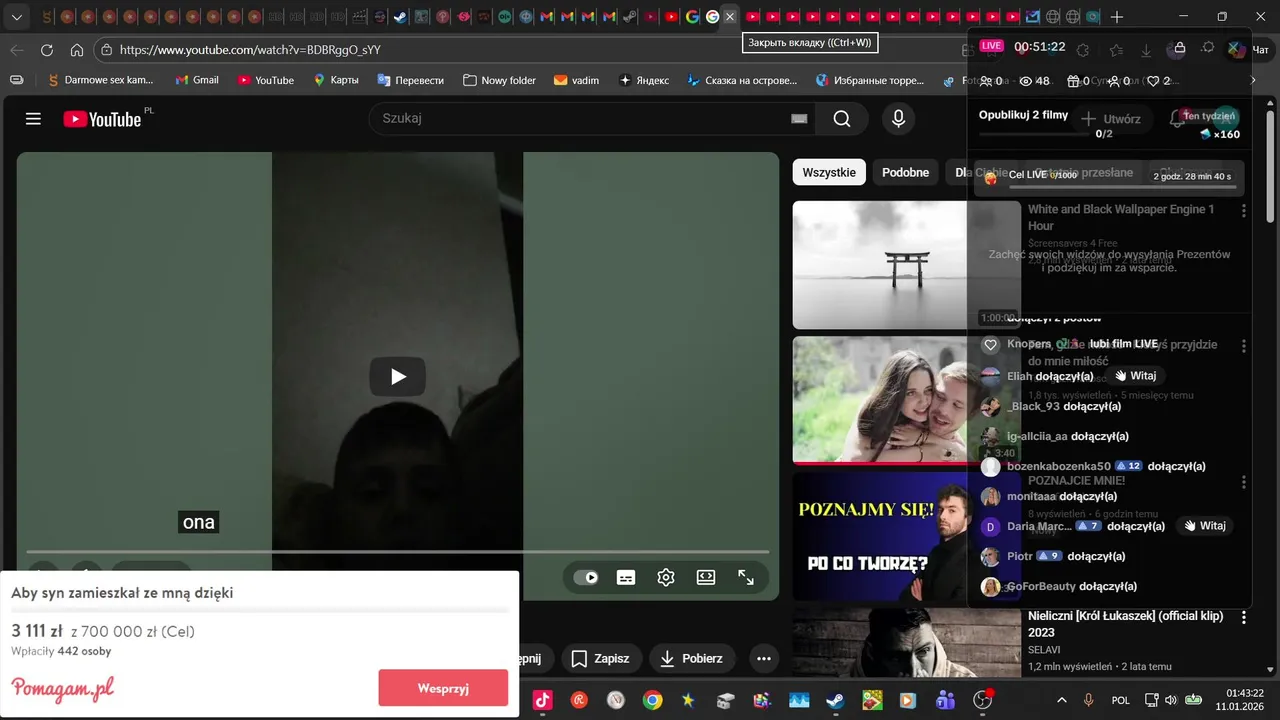
Task: Open the vadim bookmark
Action: 576,80
